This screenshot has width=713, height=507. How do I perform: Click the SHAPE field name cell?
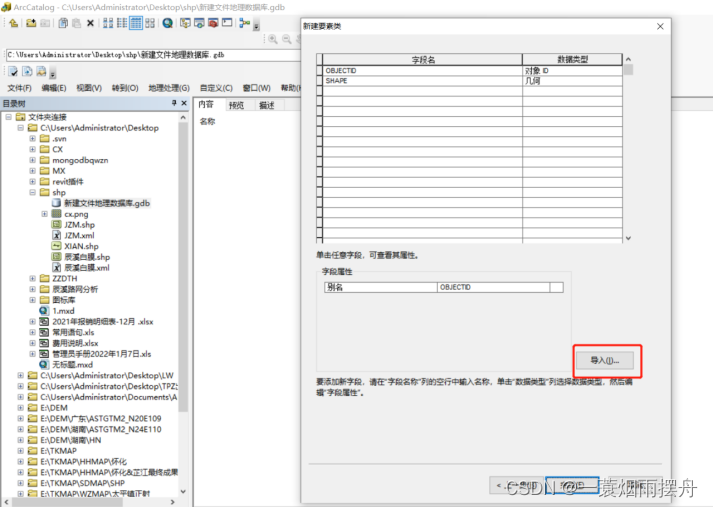(x=422, y=81)
